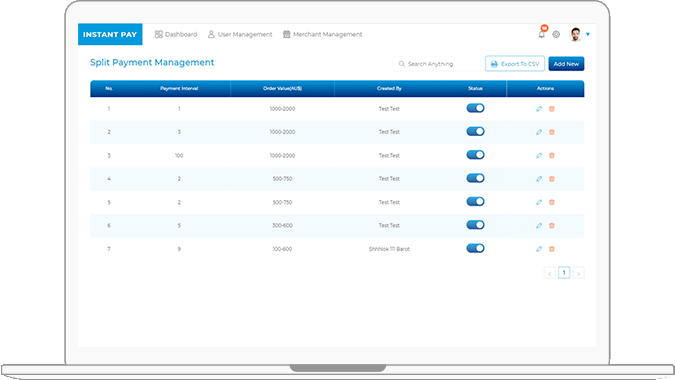Delete row 2 with the trash icon
This screenshot has width=675, height=380.
click(x=552, y=132)
